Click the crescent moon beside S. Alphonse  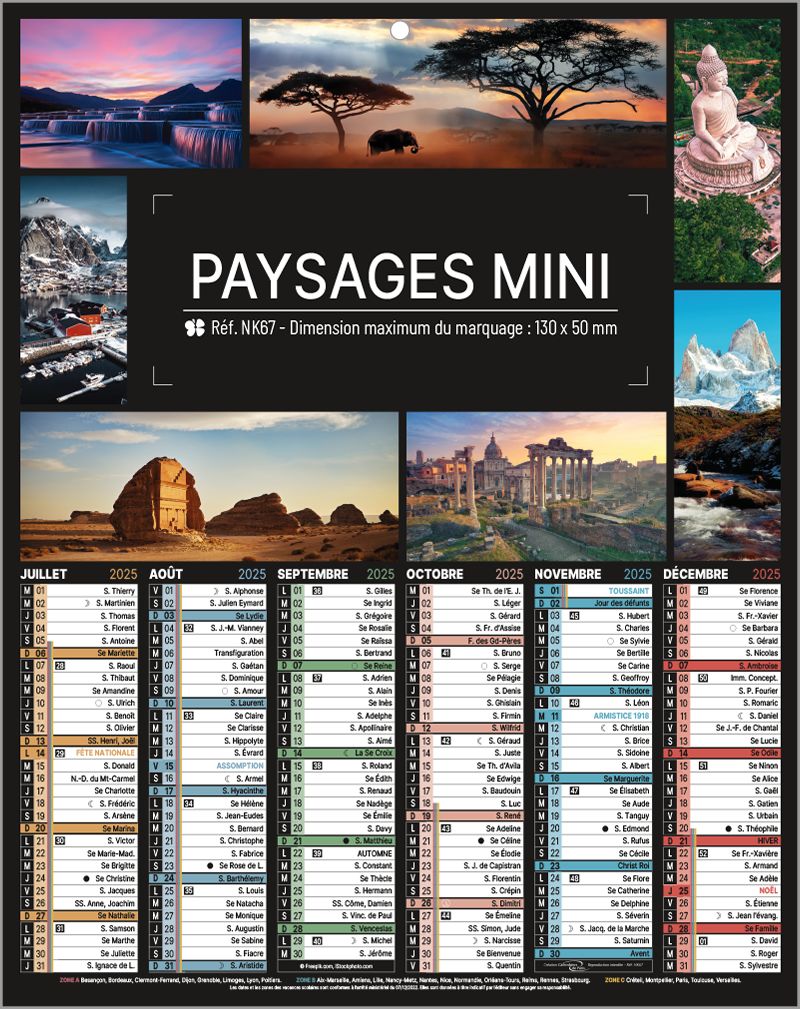216,591
